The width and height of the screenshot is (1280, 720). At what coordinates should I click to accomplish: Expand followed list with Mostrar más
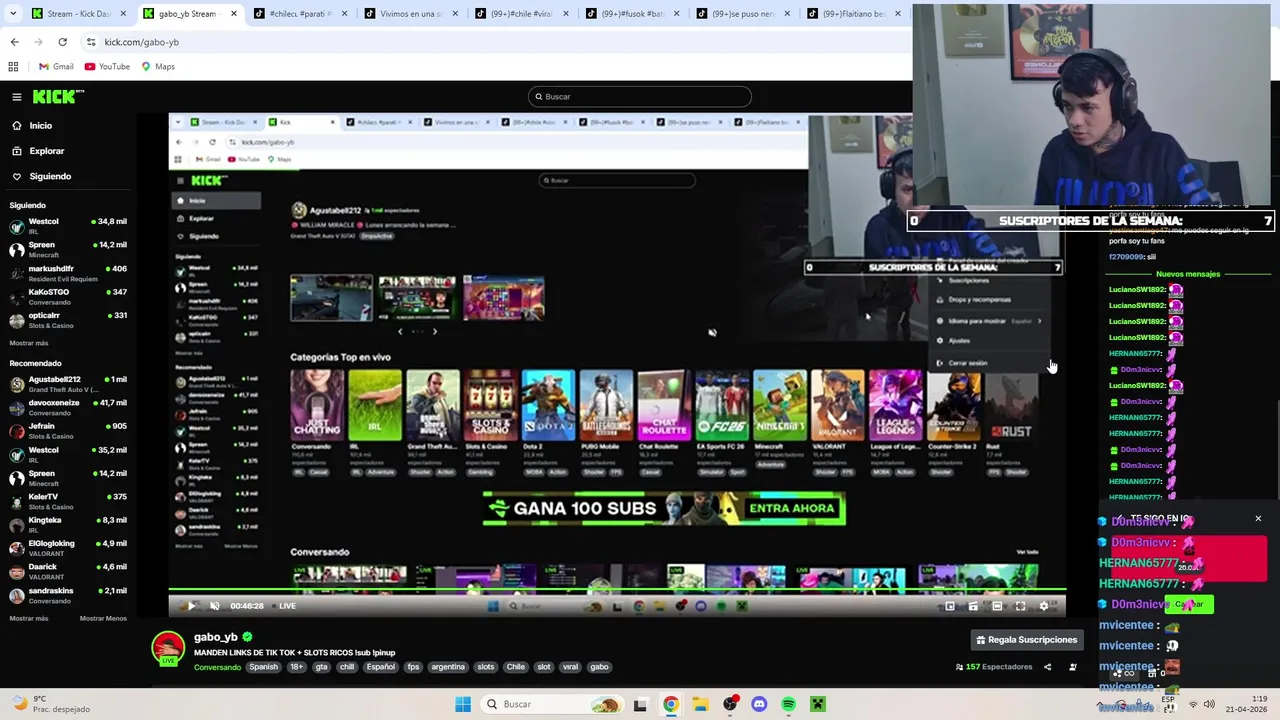(x=29, y=343)
